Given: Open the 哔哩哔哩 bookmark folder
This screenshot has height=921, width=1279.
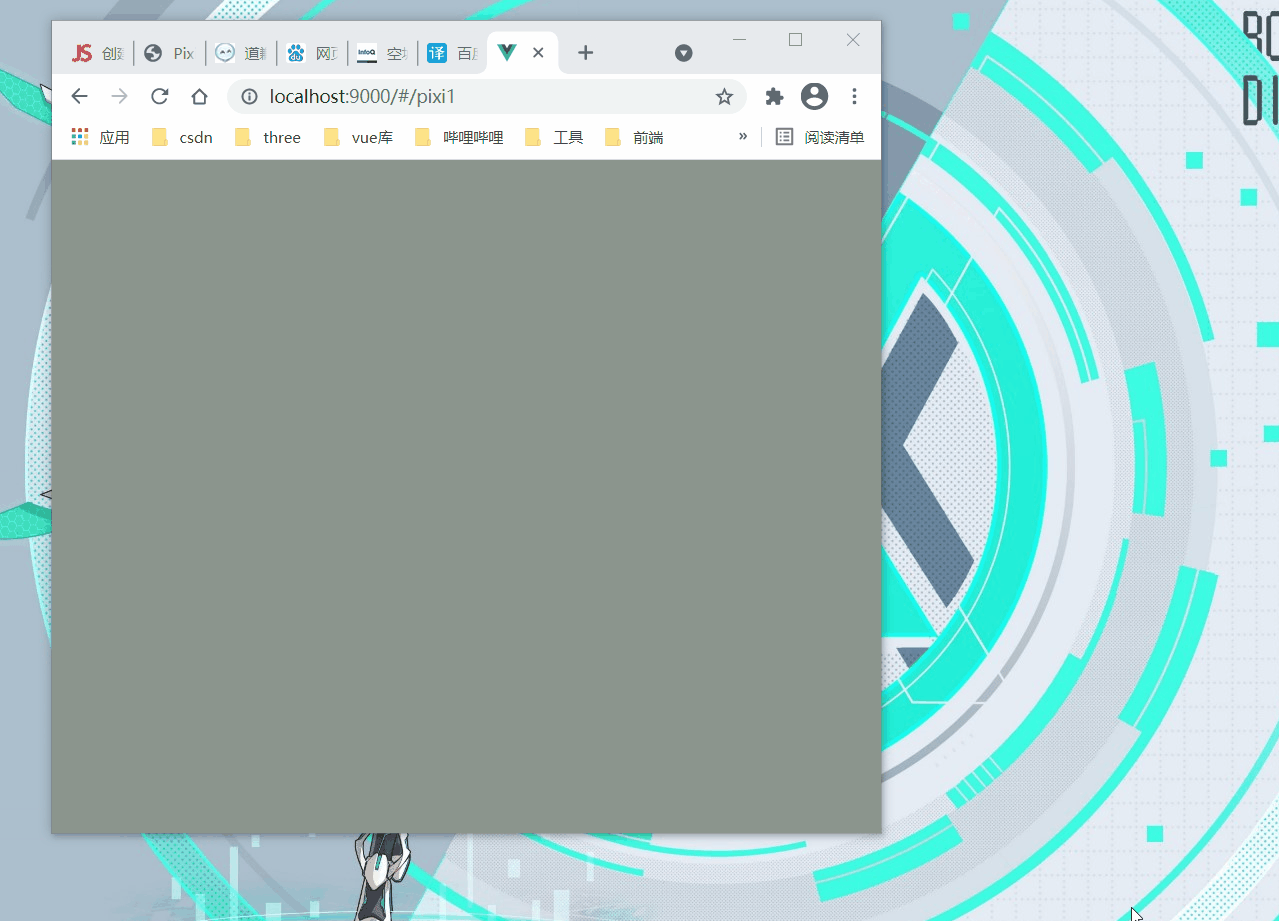Looking at the screenshot, I should pos(459,138).
